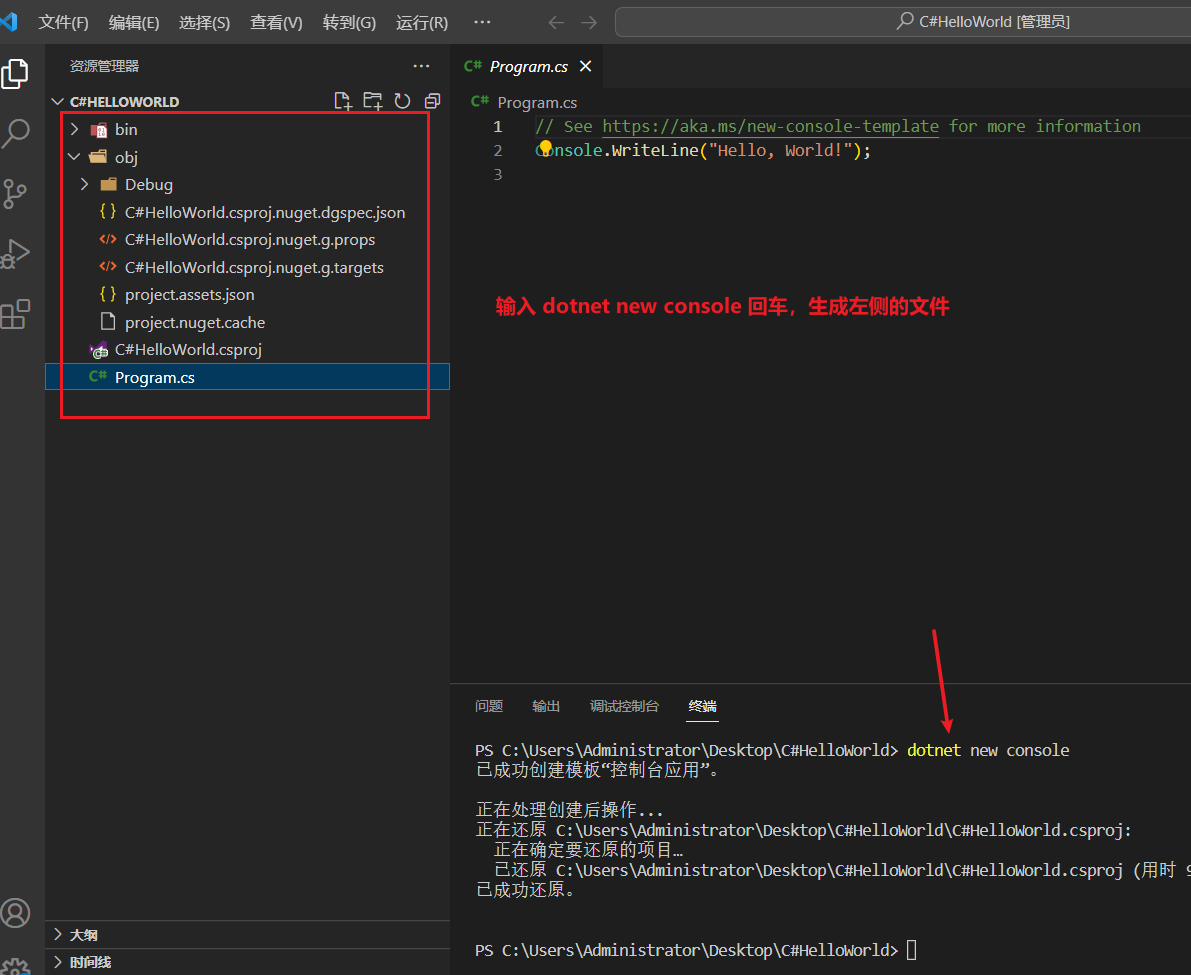Open the 文件(F) menu

tap(63, 22)
